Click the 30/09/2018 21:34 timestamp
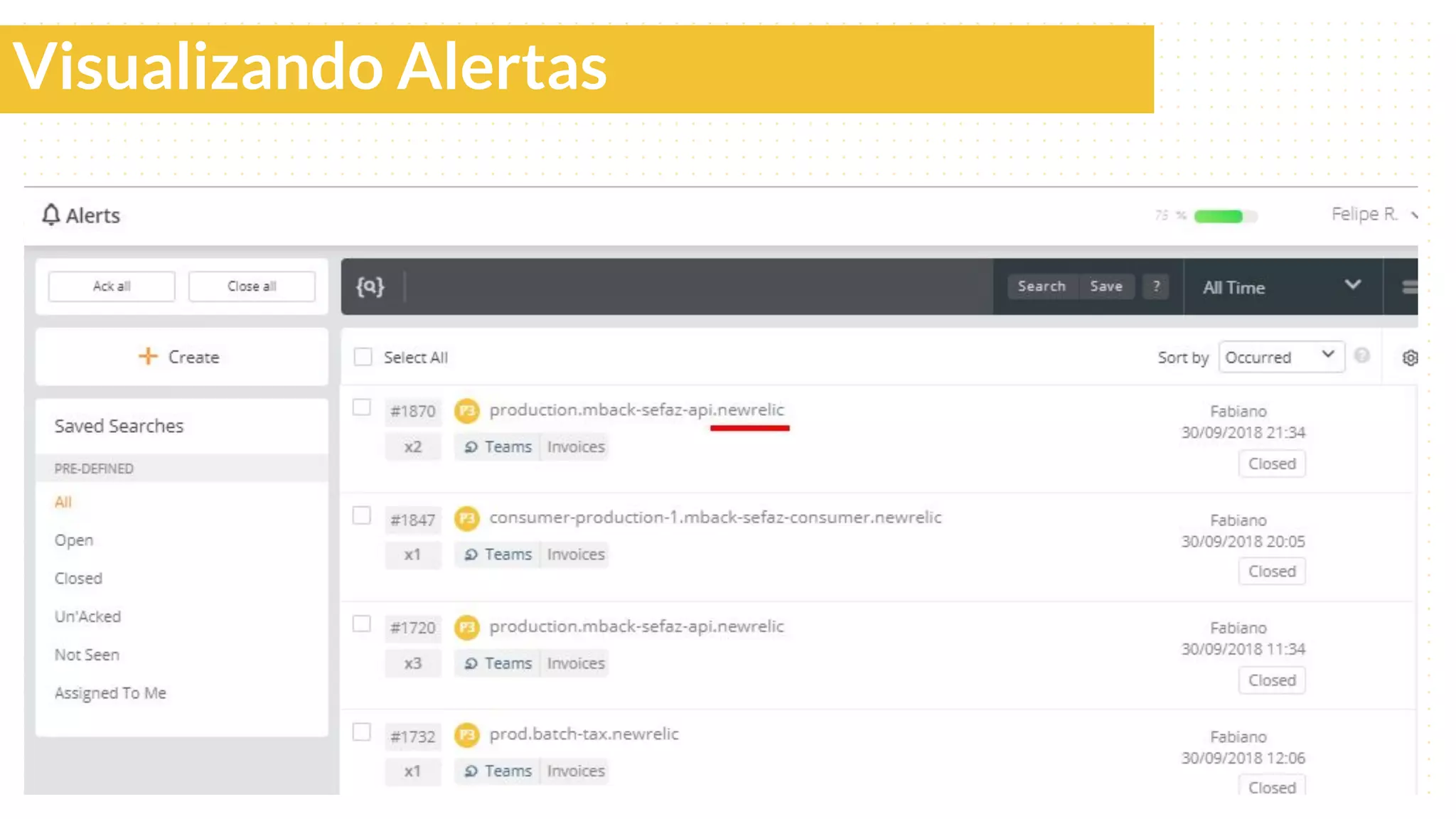Image resolution: width=1456 pixels, height=819 pixels. pos(1243,433)
